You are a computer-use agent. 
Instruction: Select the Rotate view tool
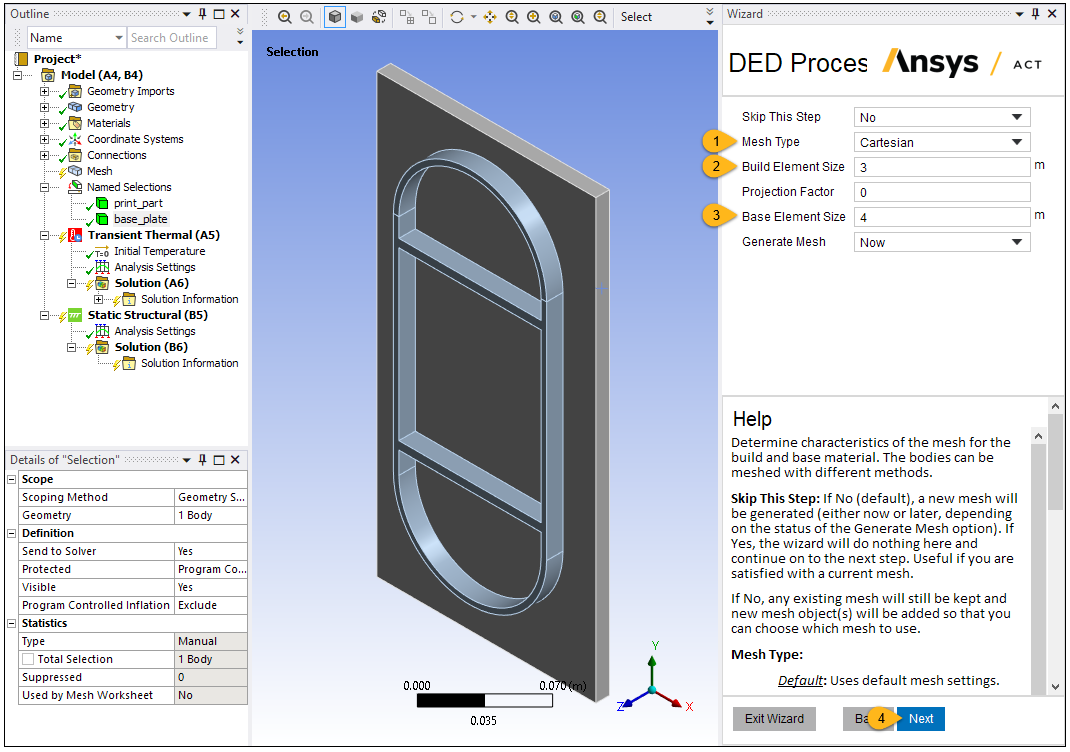(x=455, y=17)
